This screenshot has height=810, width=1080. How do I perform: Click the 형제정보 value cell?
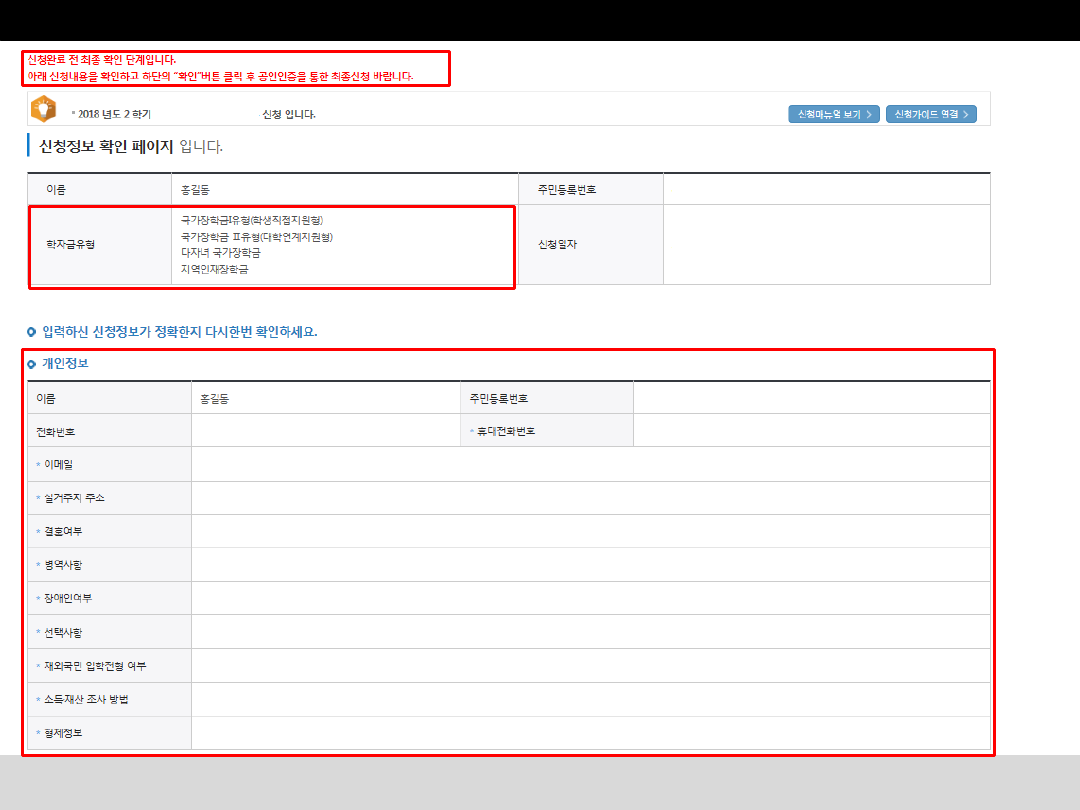coord(590,733)
